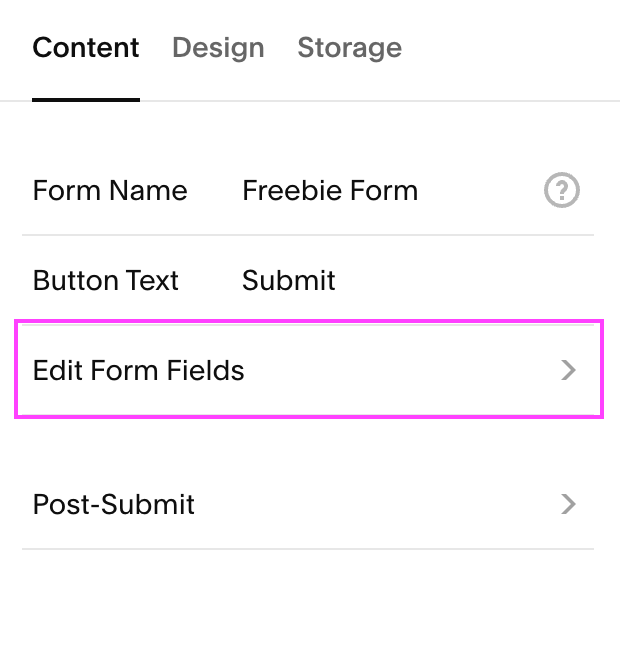Click the Edit Form Fields chevron arrow
Screen dimensions: 620x646
569,371
